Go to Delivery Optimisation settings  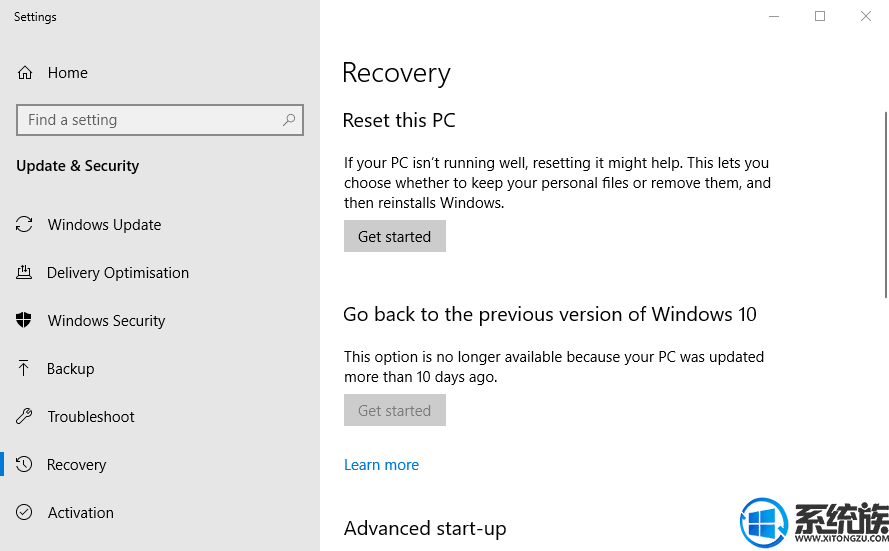pos(117,273)
